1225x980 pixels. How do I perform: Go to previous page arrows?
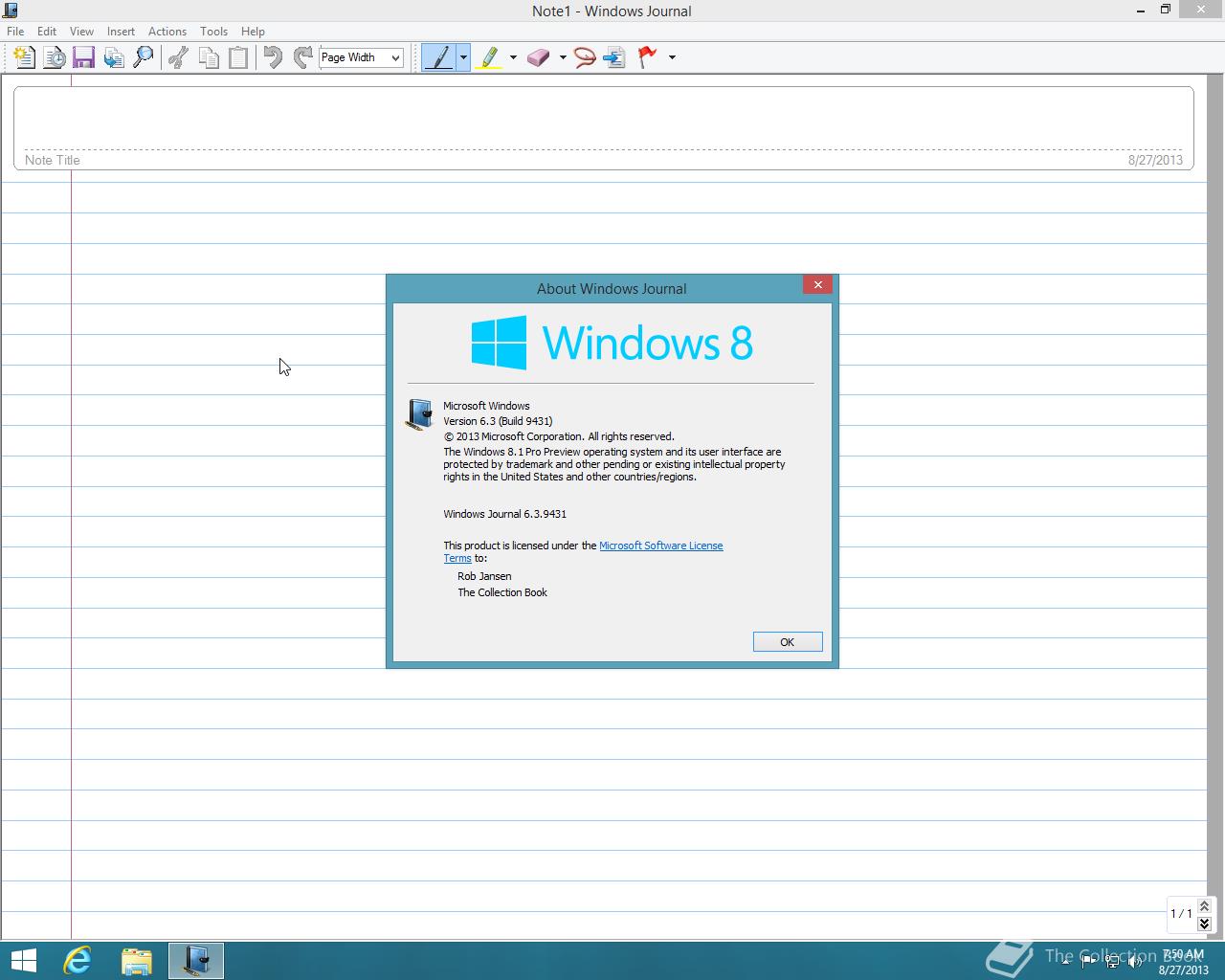1204,906
